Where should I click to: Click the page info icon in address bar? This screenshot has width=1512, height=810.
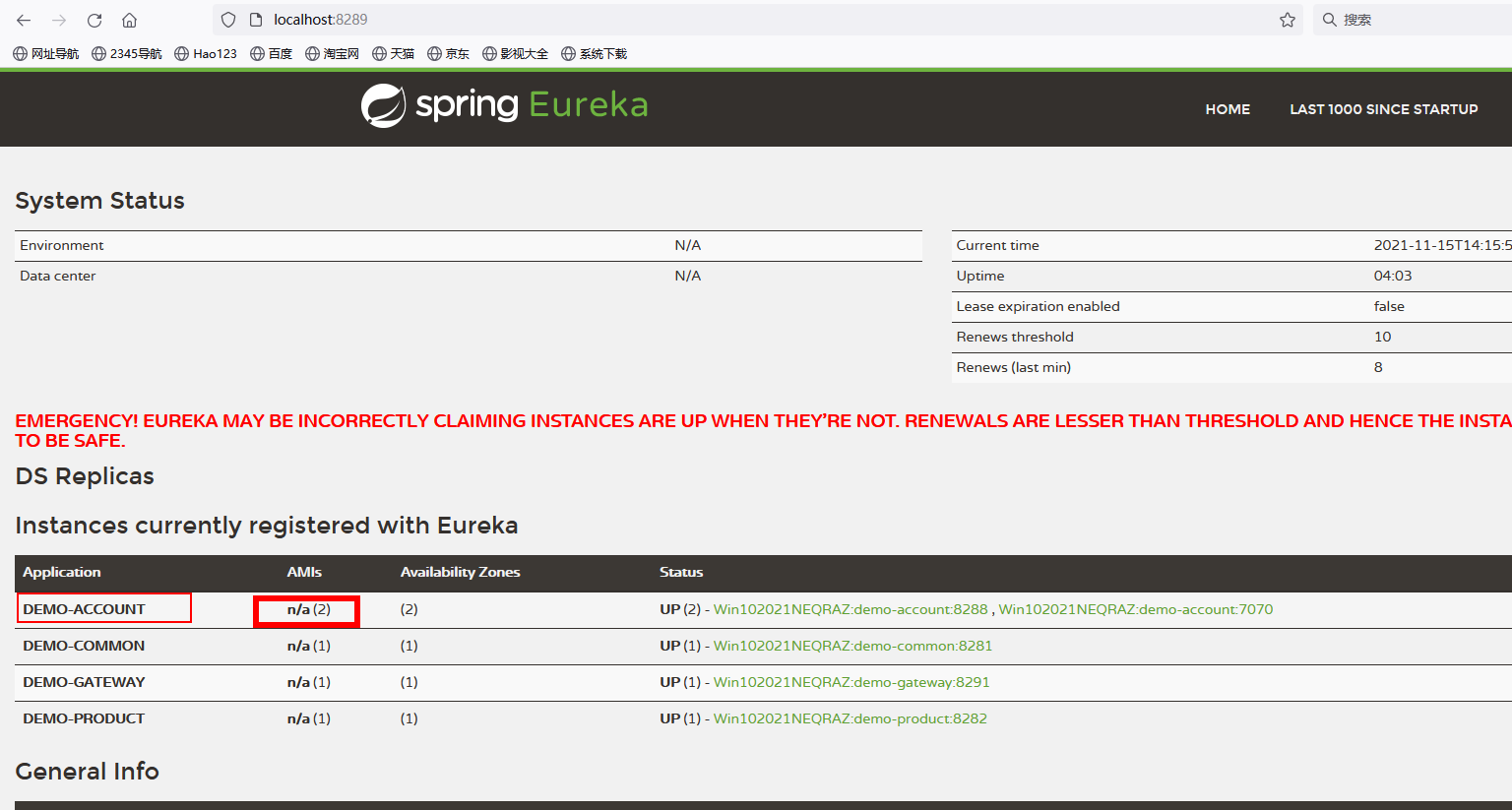point(256,20)
